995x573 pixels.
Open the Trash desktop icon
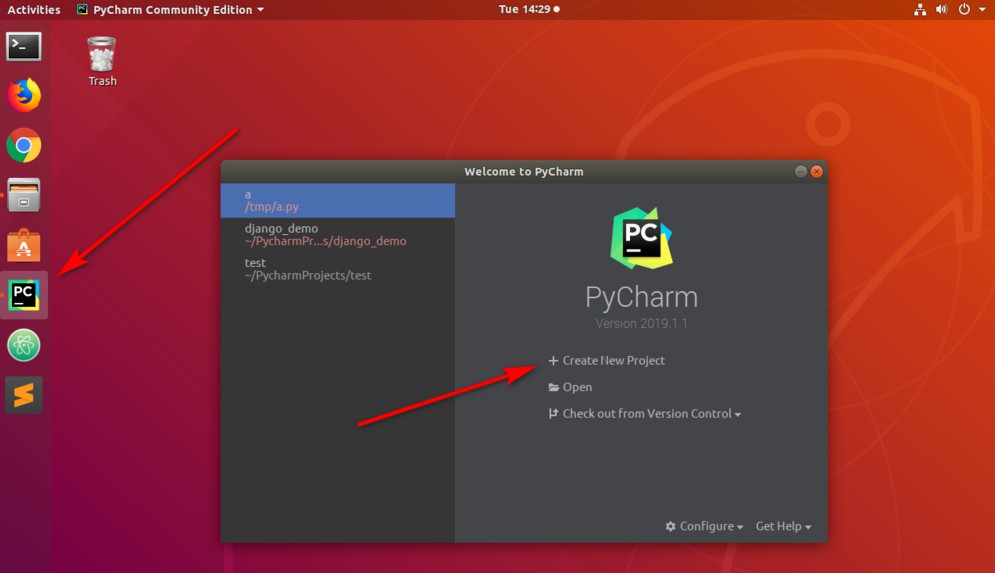(x=102, y=61)
